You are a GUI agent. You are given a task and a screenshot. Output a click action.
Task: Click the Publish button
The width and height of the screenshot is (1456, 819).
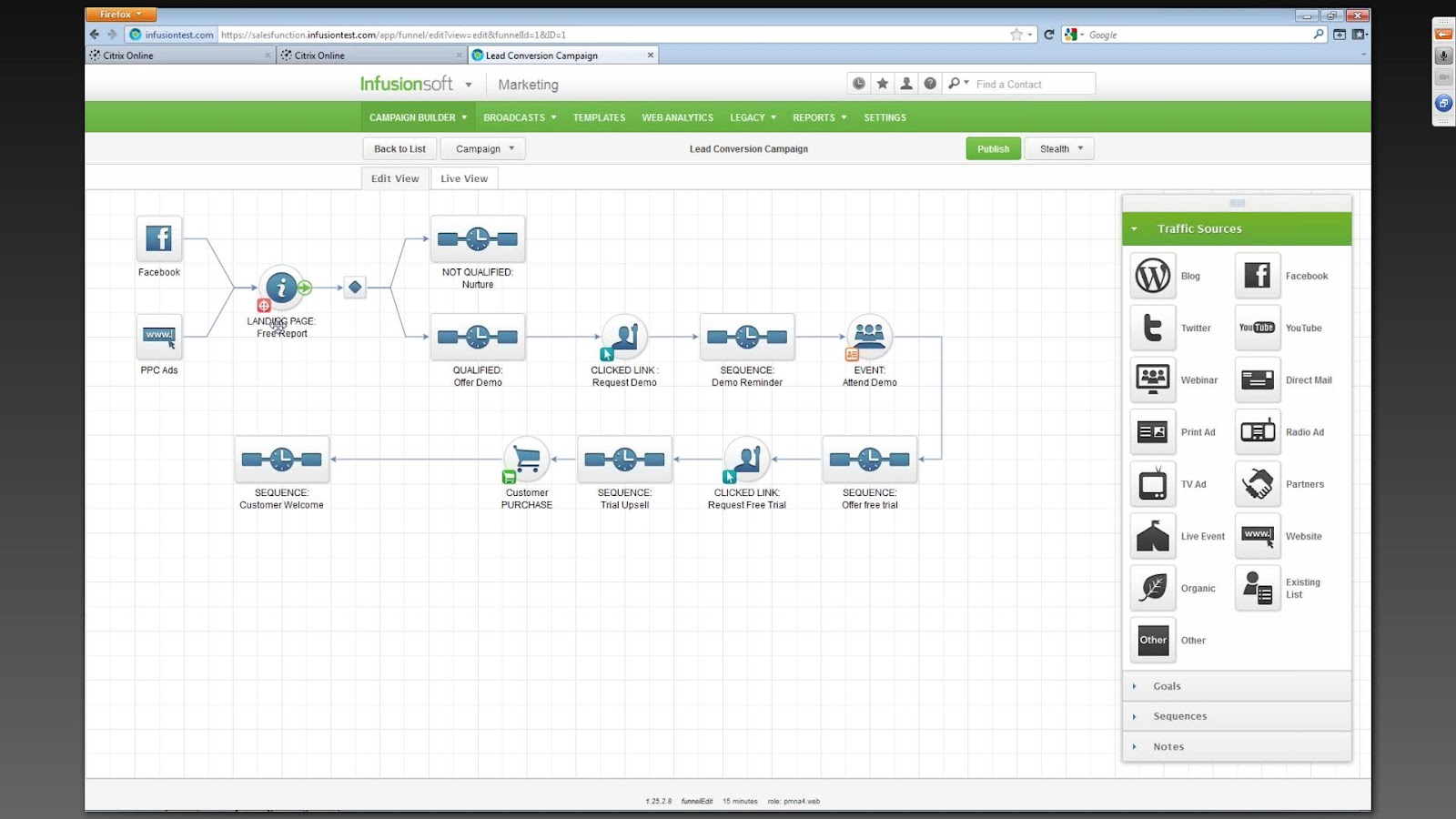993,148
